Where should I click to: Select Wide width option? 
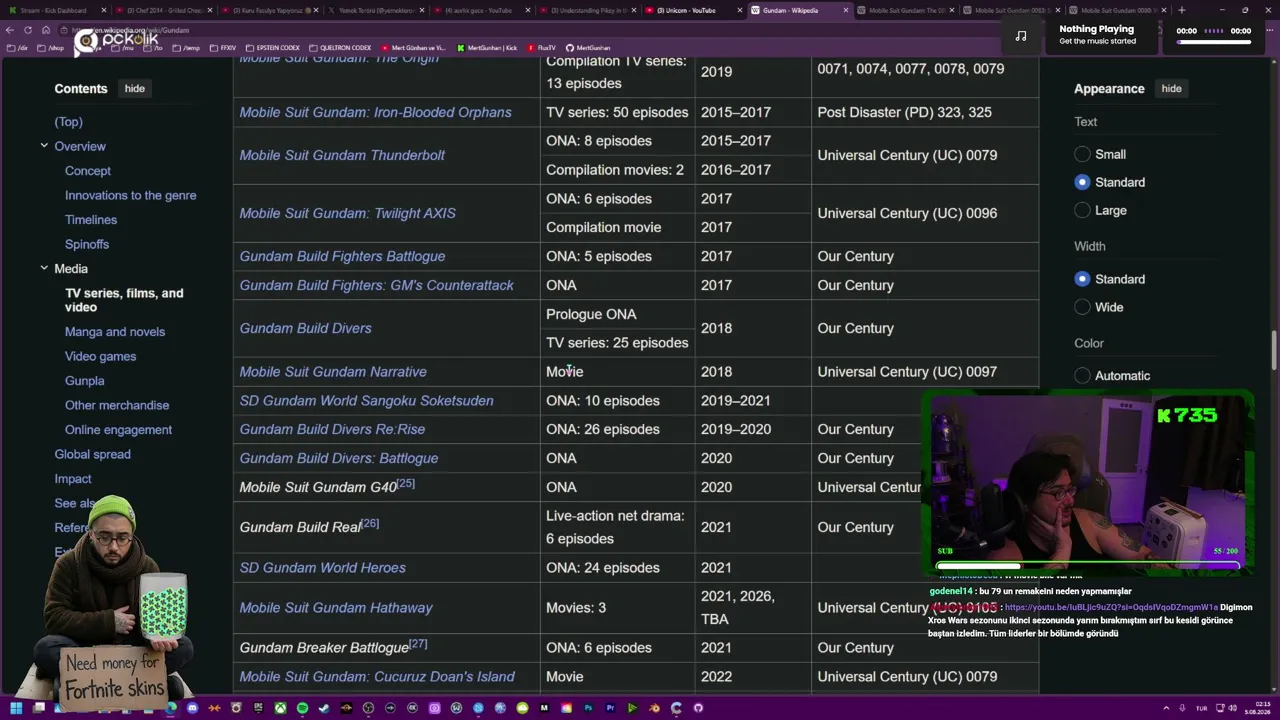point(1082,307)
